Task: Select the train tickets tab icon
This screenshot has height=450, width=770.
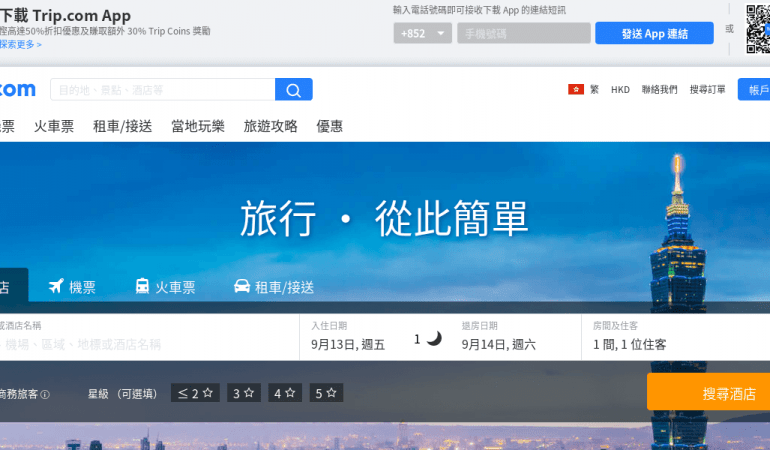Action: (x=142, y=287)
